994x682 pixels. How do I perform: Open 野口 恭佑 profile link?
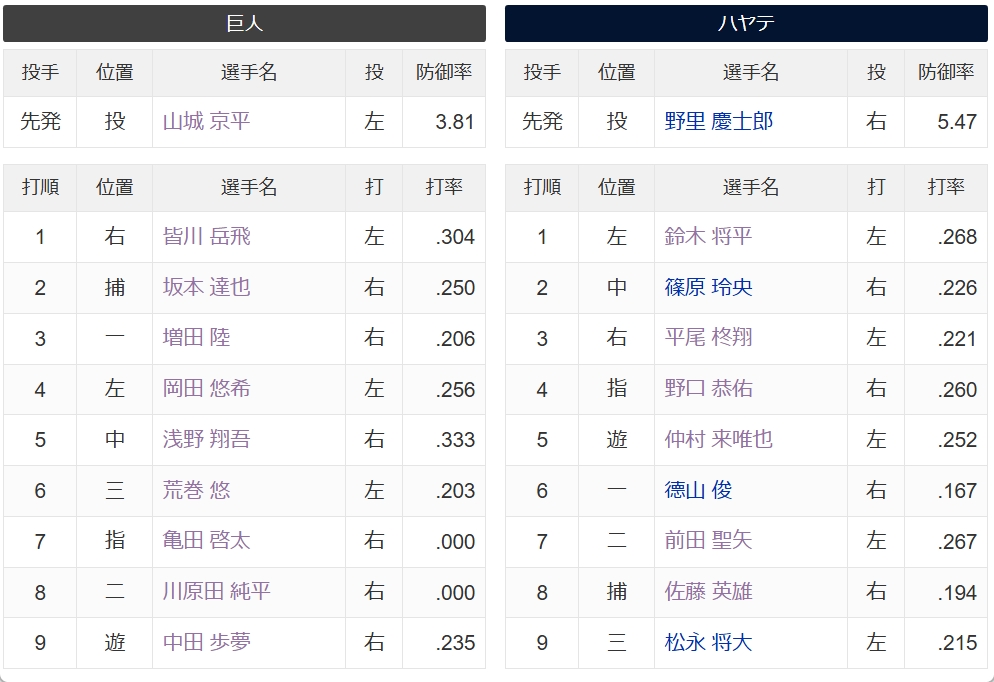pyautogui.click(x=709, y=389)
